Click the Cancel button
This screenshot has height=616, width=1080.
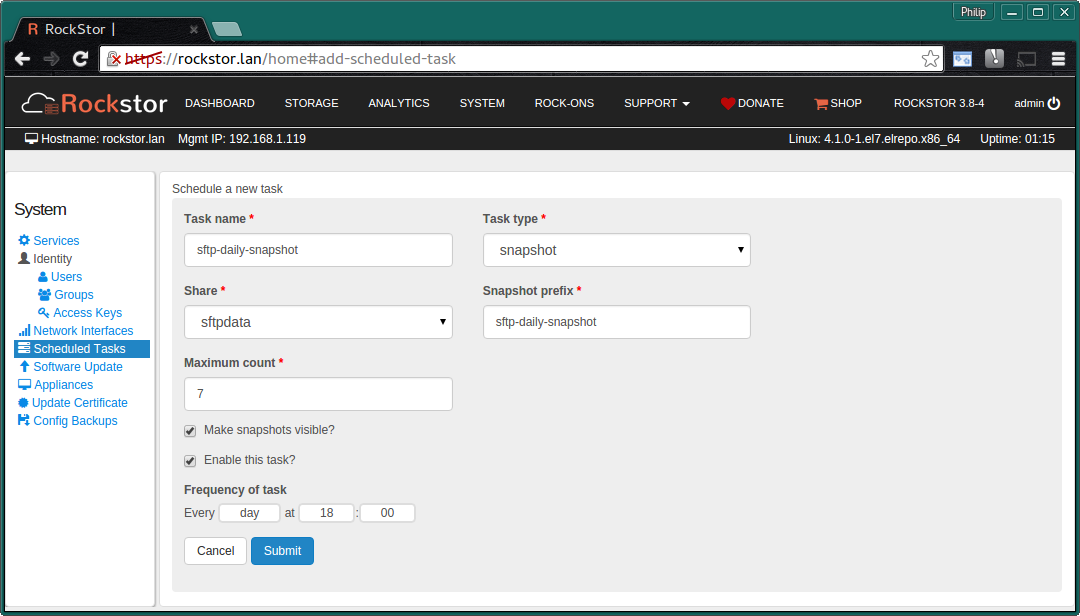click(215, 551)
